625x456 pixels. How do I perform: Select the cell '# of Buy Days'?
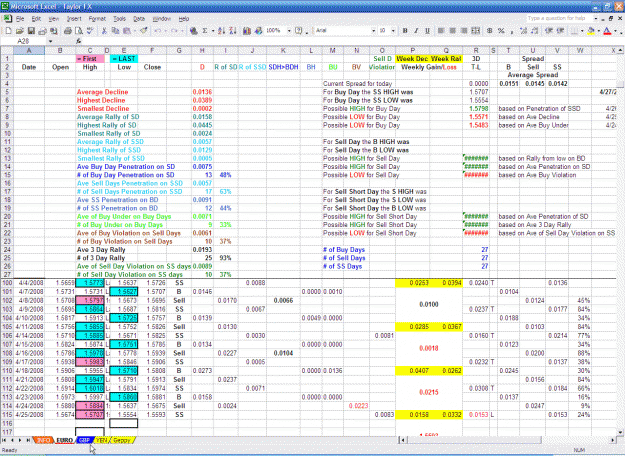344,250
